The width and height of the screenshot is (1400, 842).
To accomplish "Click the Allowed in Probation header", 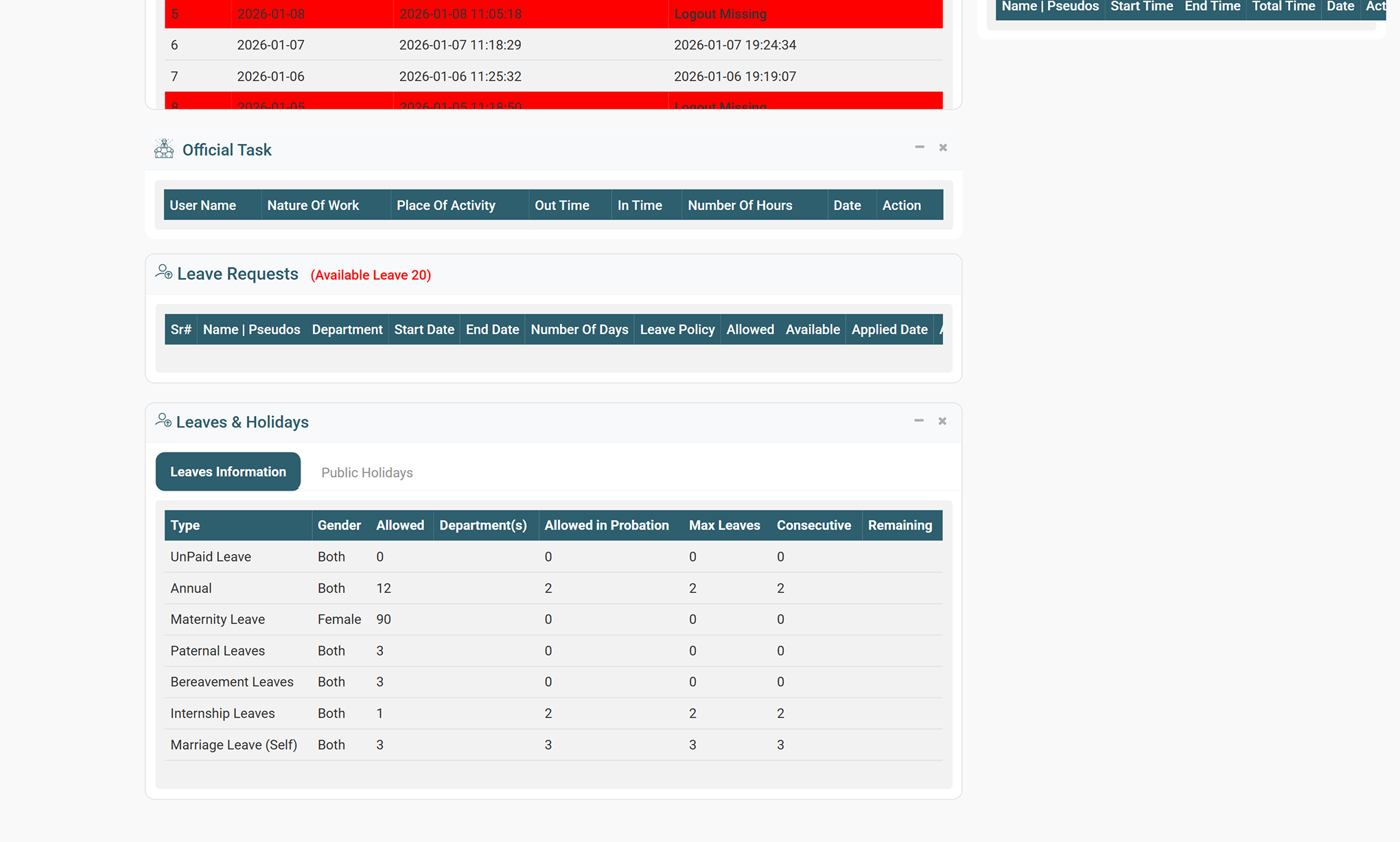I will (606, 525).
